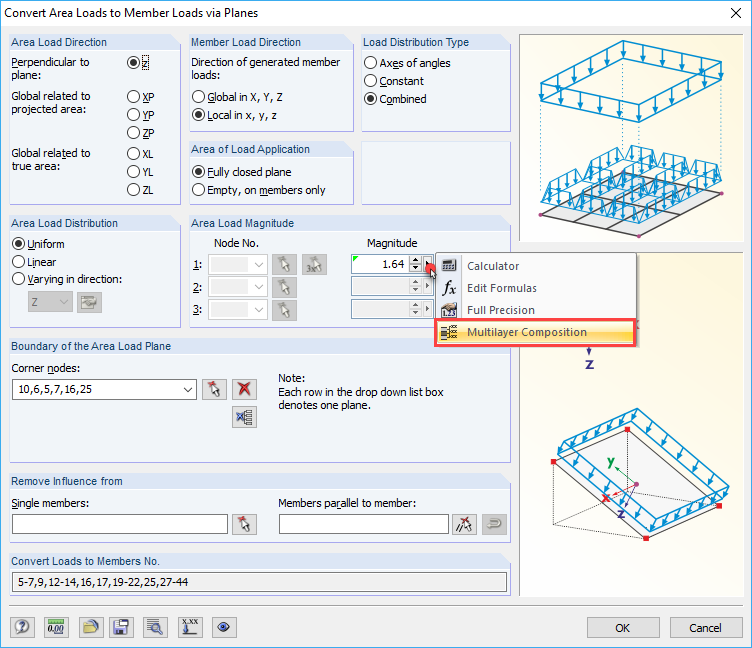The height and width of the screenshot is (648, 752).
Task: Click in the magnitude 1 value field 1.64
Action: tap(380, 264)
